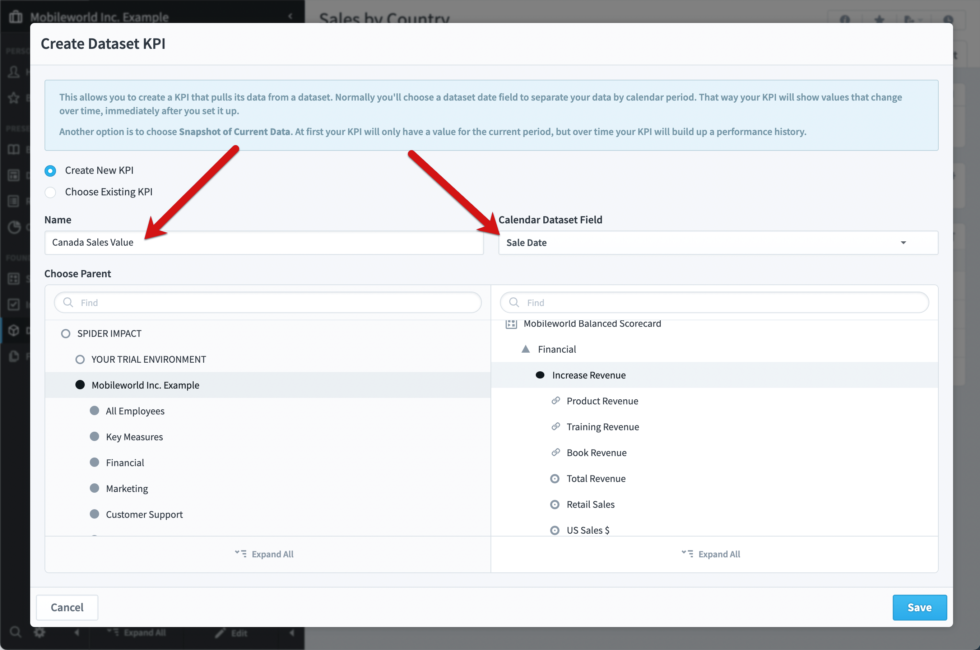Click the Name field containing Canada Sales Value
Image resolution: width=980 pixels, height=650 pixels.
click(263, 242)
